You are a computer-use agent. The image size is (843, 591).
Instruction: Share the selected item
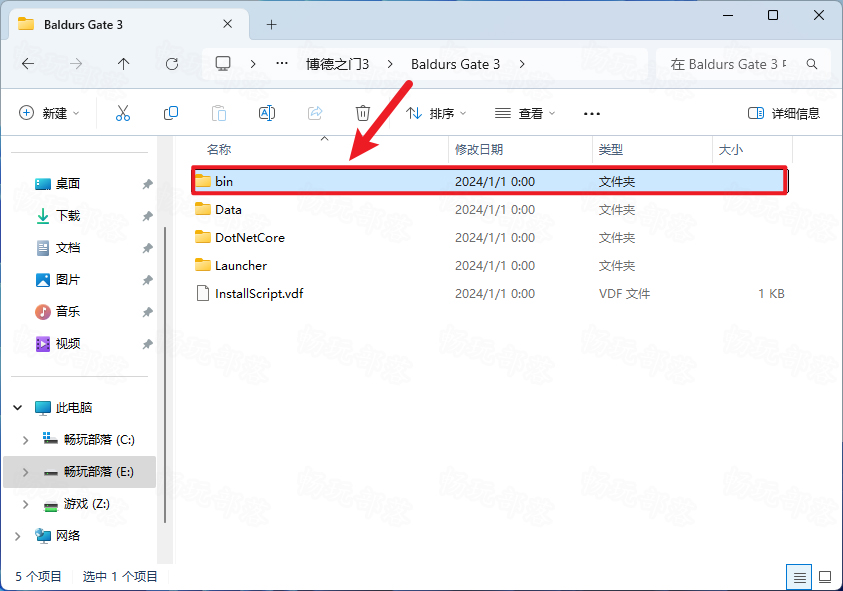pyautogui.click(x=315, y=113)
